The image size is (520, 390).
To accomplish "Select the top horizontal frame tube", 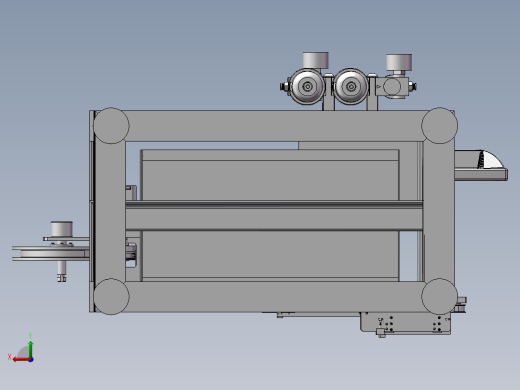I will tap(275, 126).
